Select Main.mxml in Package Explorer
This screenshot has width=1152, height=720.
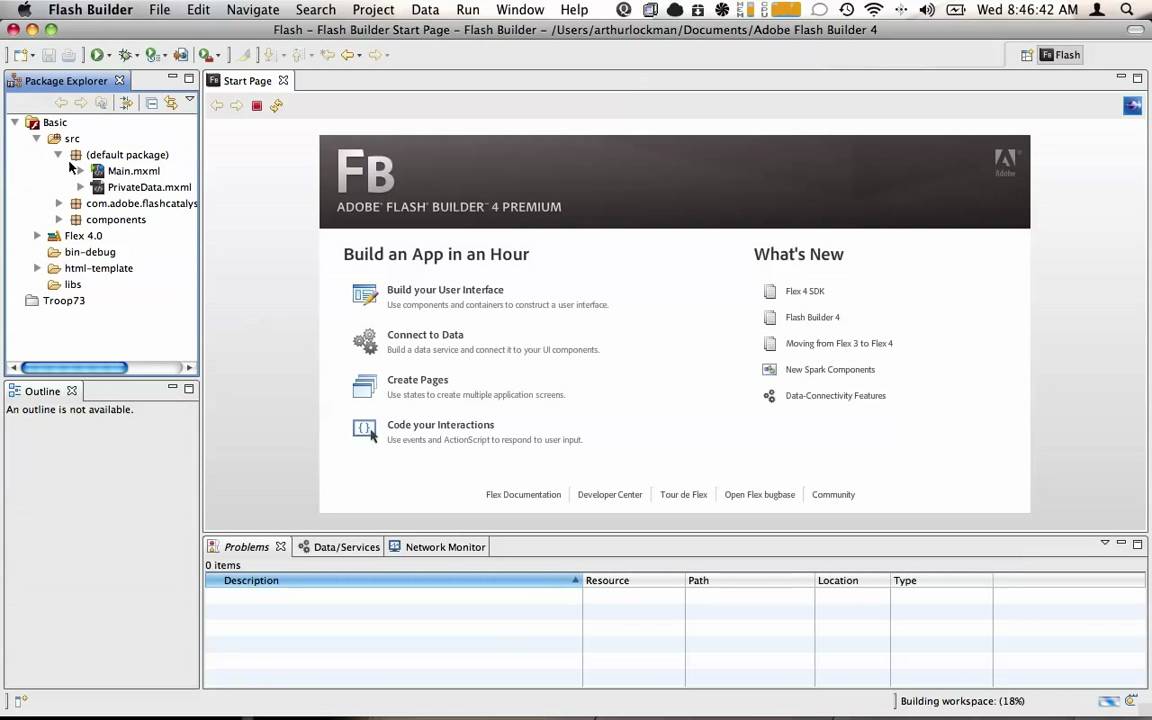[x=134, y=170]
